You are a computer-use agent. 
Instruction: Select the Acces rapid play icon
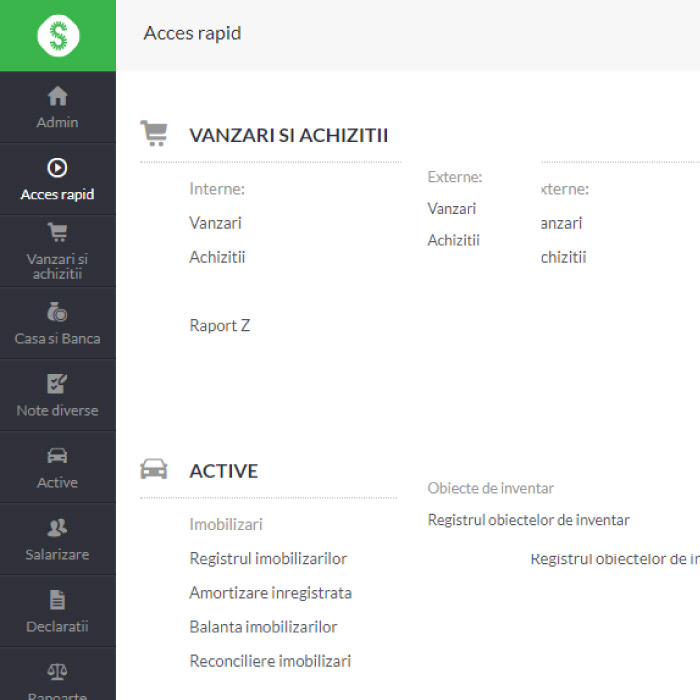point(58,168)
